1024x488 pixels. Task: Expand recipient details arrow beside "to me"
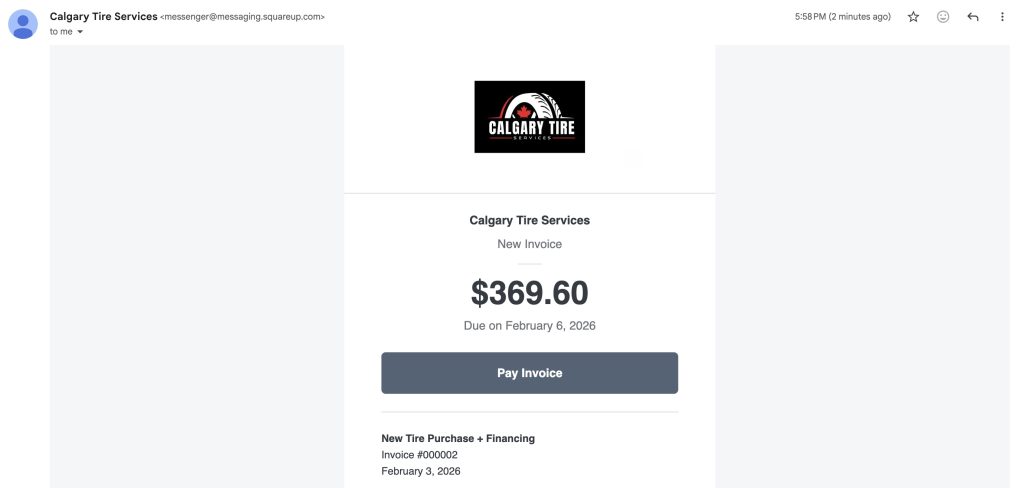(x=80, y=32)
